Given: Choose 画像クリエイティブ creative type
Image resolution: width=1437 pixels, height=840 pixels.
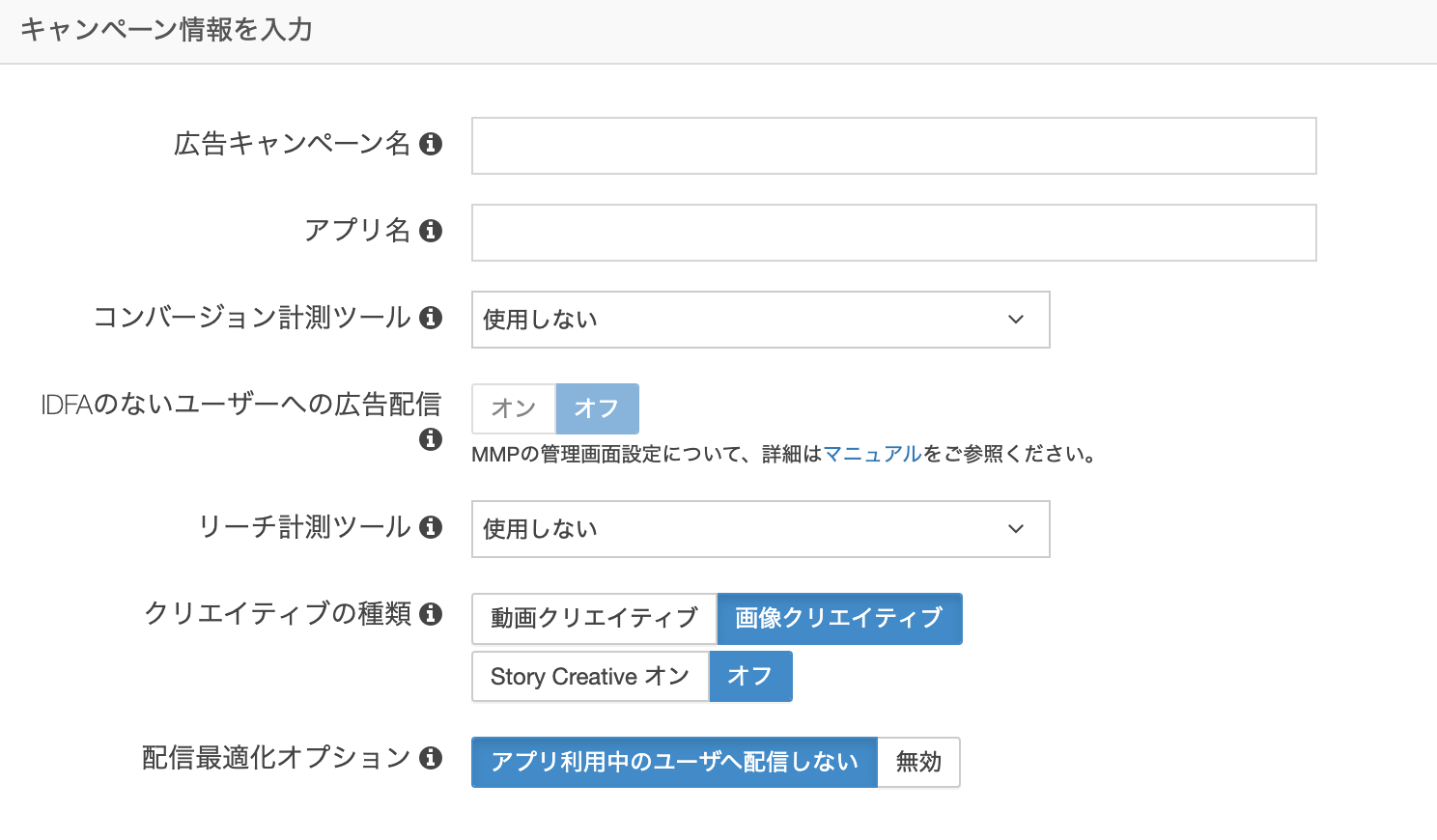Looking at the screenshot, I should (x=839, y=619).
